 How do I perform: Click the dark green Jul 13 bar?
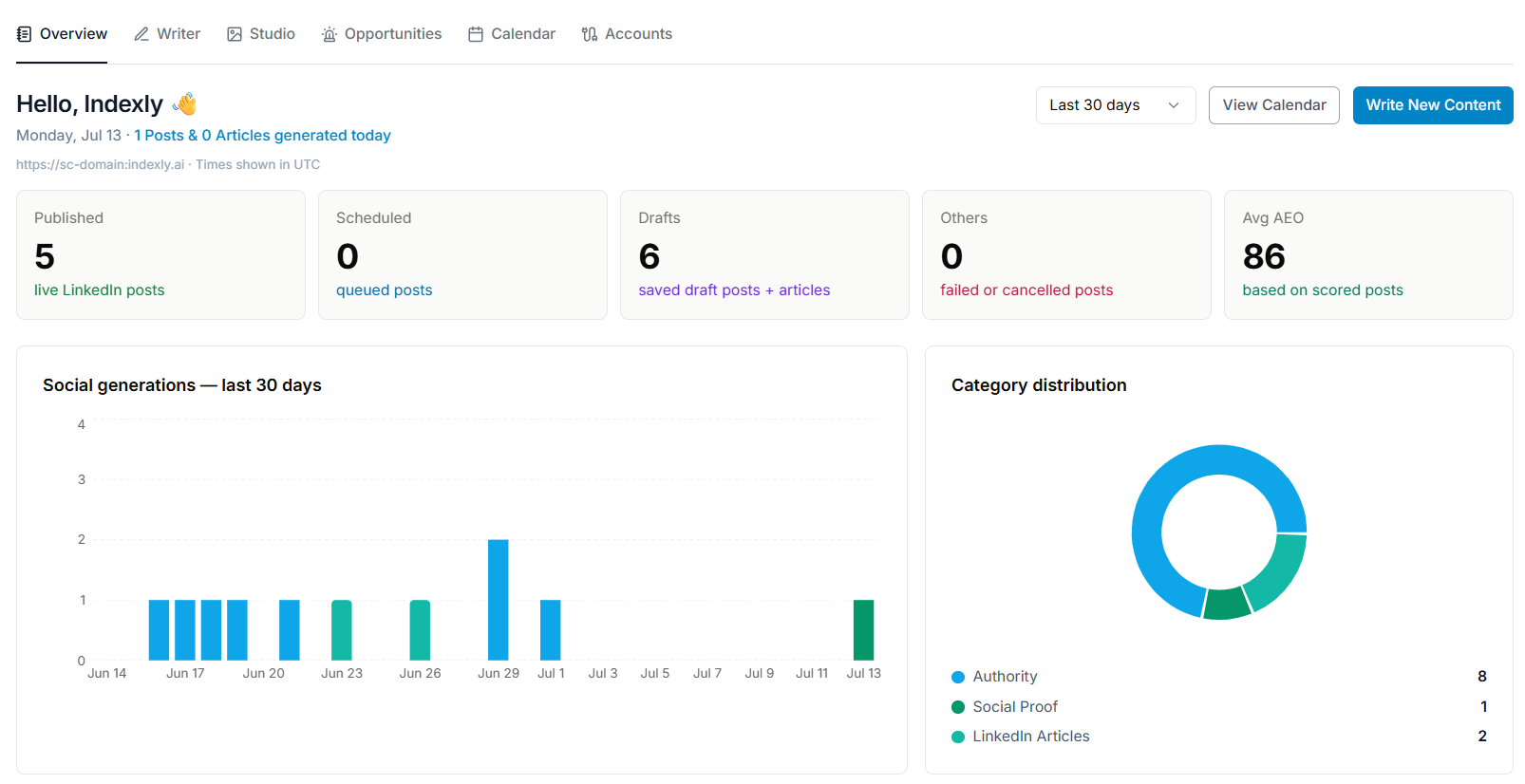coord(863,630)
